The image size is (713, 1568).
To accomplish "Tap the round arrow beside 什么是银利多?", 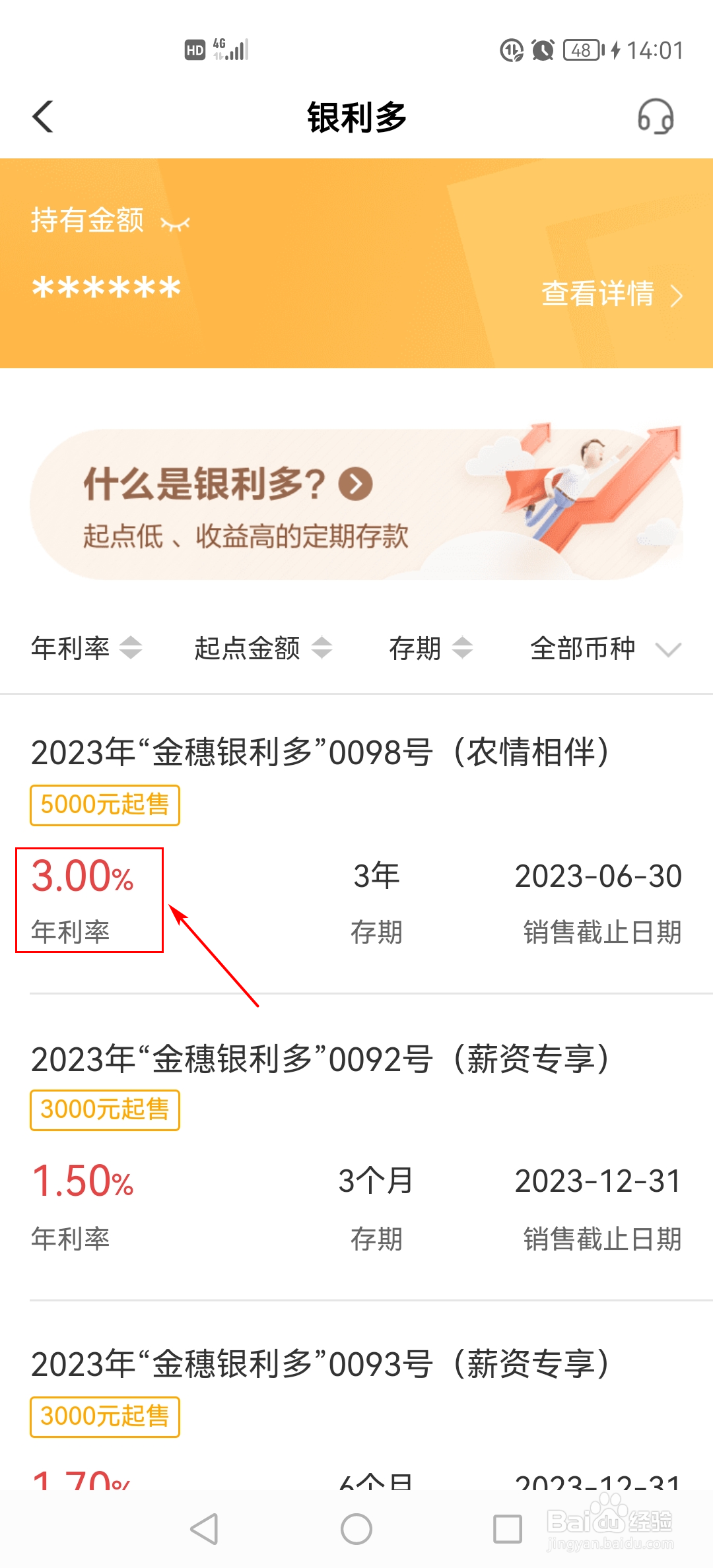I will [356, 484].
